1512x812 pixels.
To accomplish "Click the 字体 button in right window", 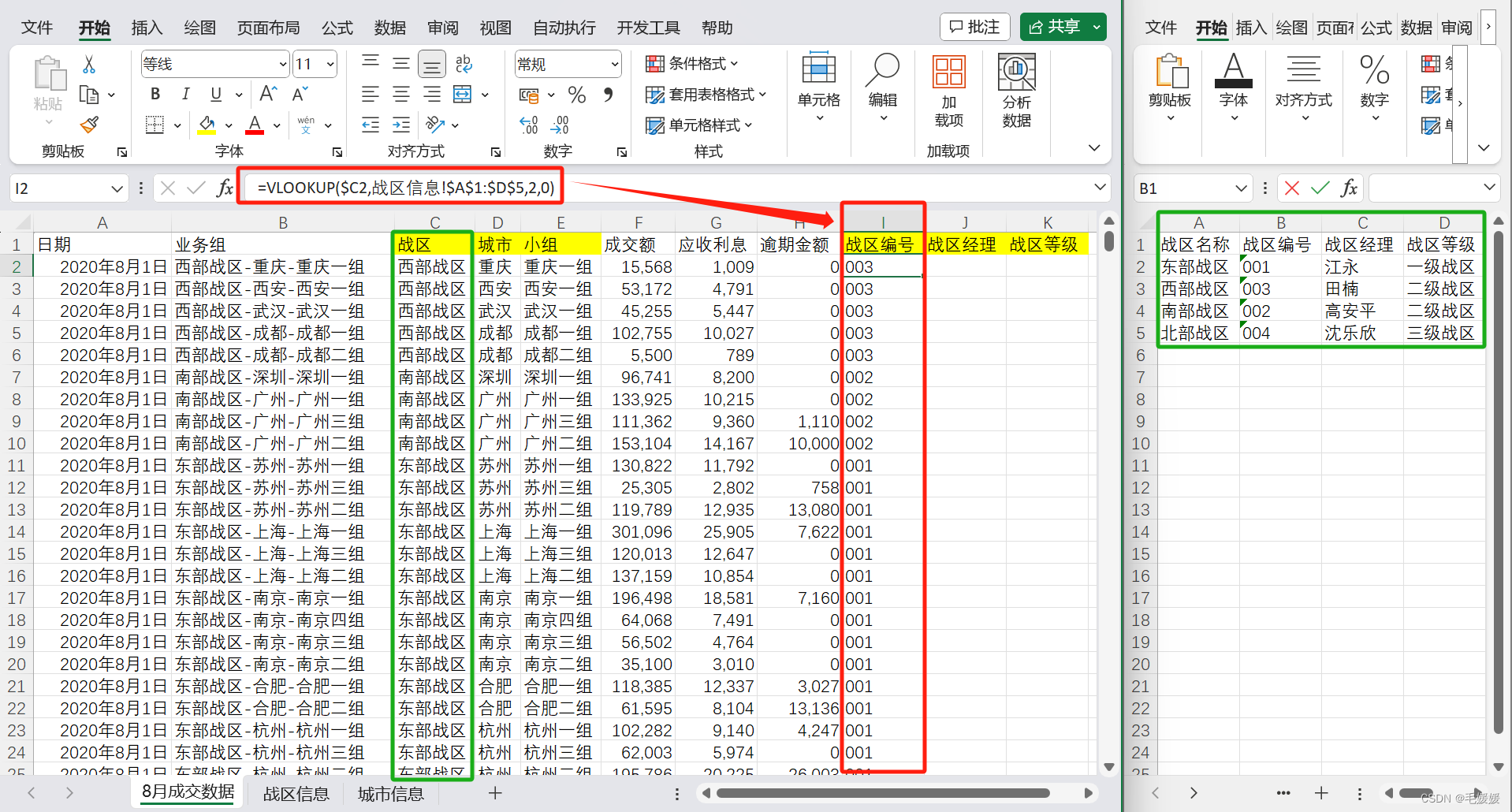I will [x=1234, y=87].
